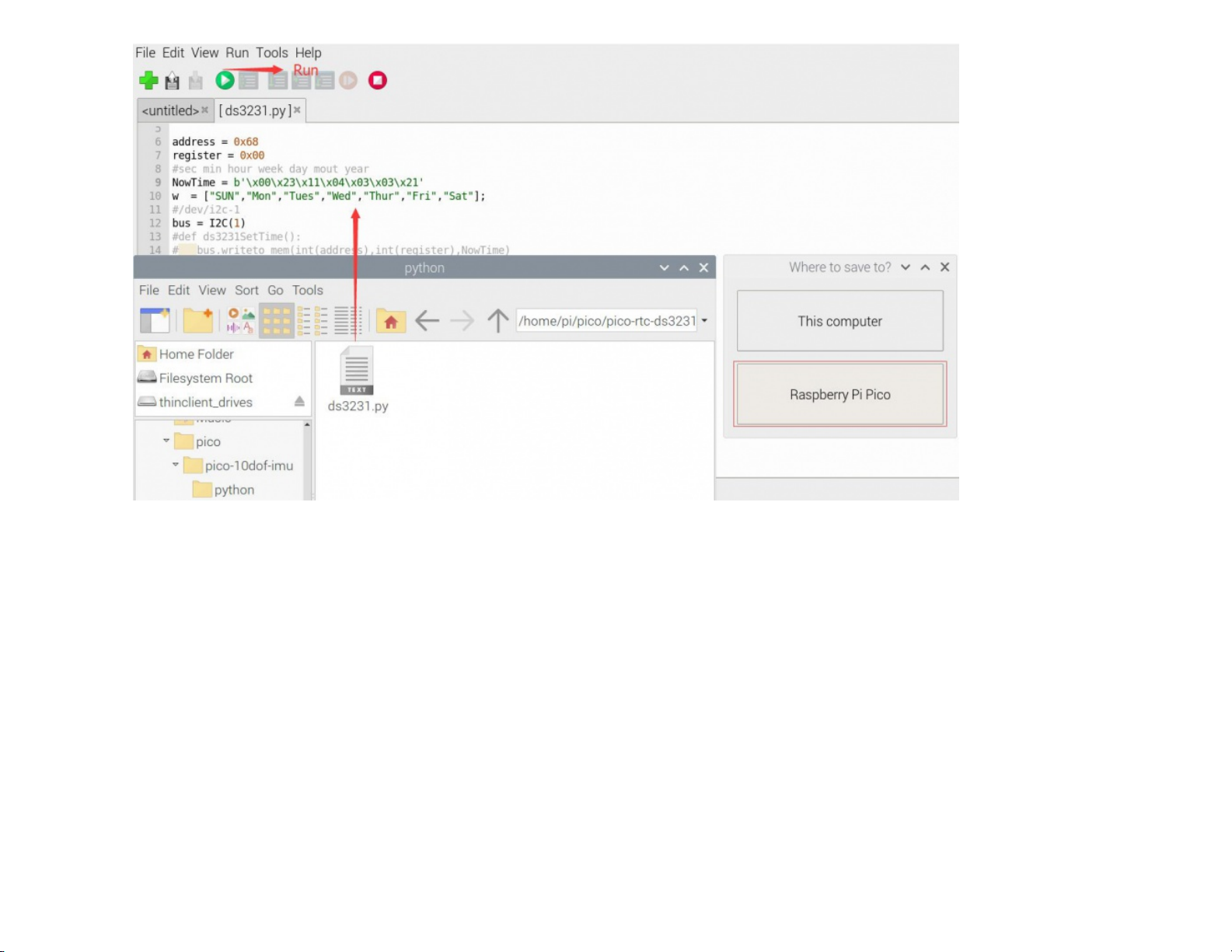The height and width of the screenshot is (952, 1232).
Task: Maximize the python file manager window
Action: point(684,267)
